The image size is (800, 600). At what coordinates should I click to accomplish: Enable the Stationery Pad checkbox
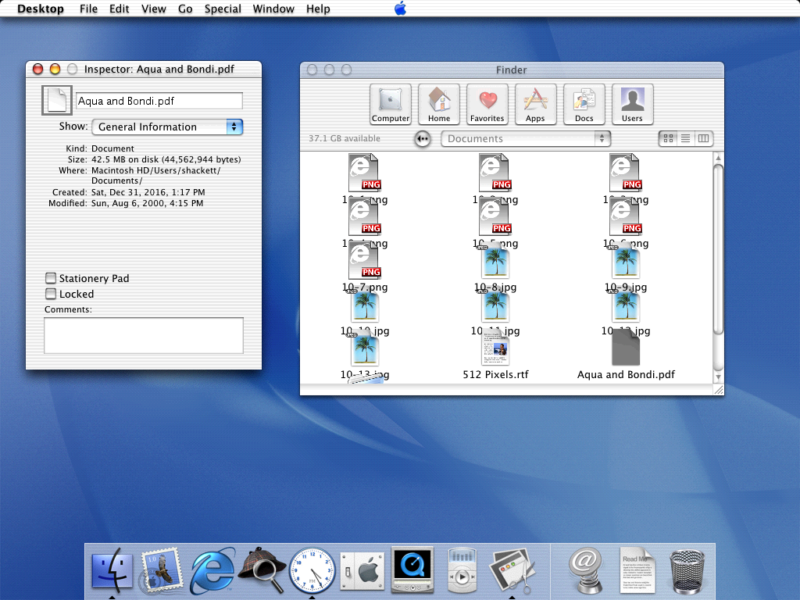click(x=50, y=278)
